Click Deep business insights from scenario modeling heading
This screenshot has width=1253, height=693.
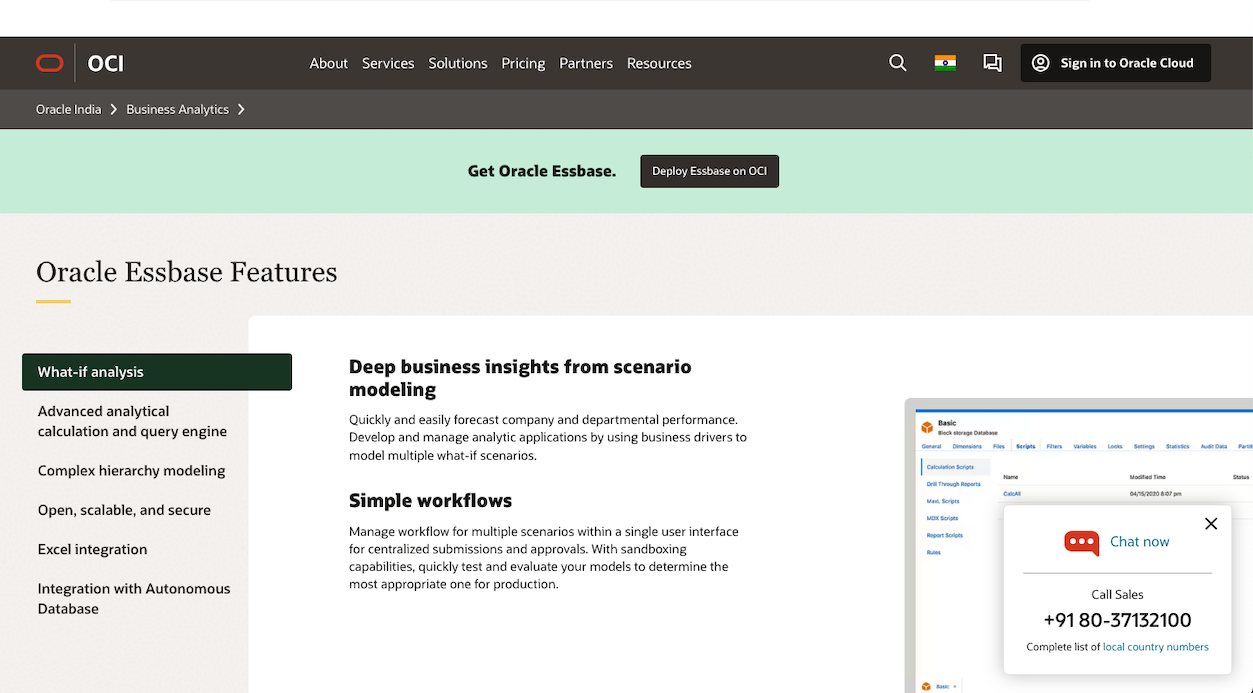coord(520,378)
